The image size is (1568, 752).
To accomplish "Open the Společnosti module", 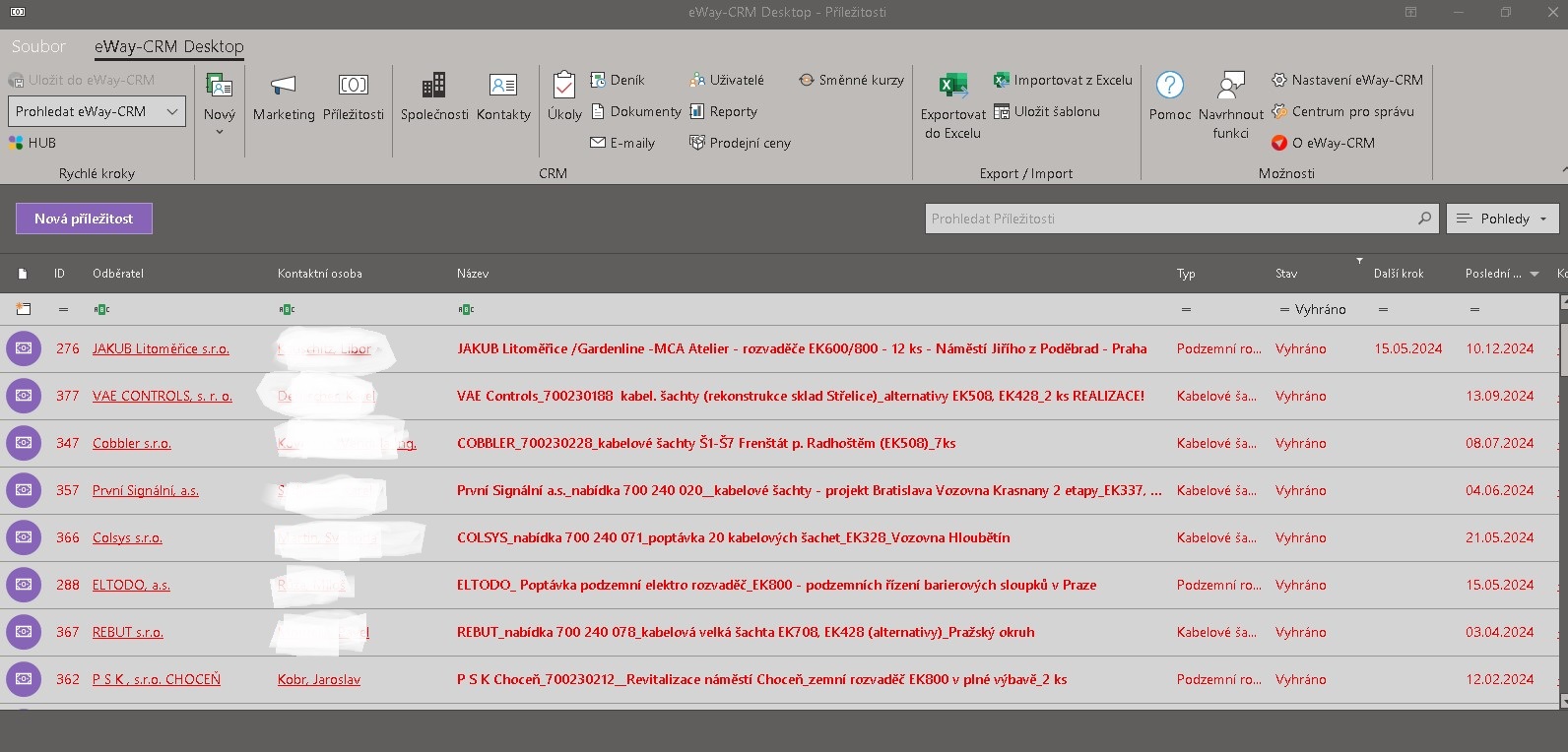I will click(434, 98).
